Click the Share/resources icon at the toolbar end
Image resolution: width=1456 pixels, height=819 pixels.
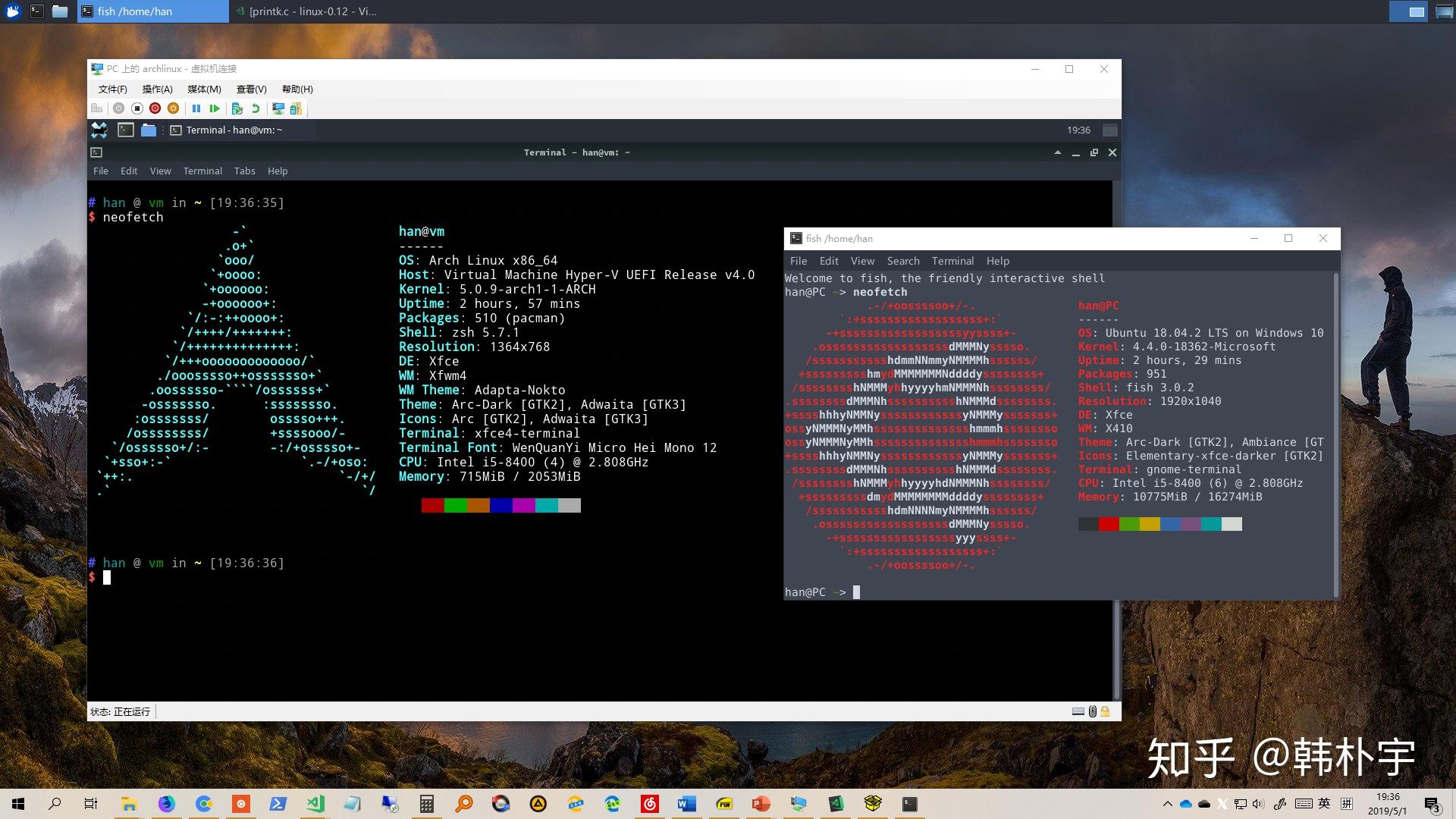pos(296,108)
